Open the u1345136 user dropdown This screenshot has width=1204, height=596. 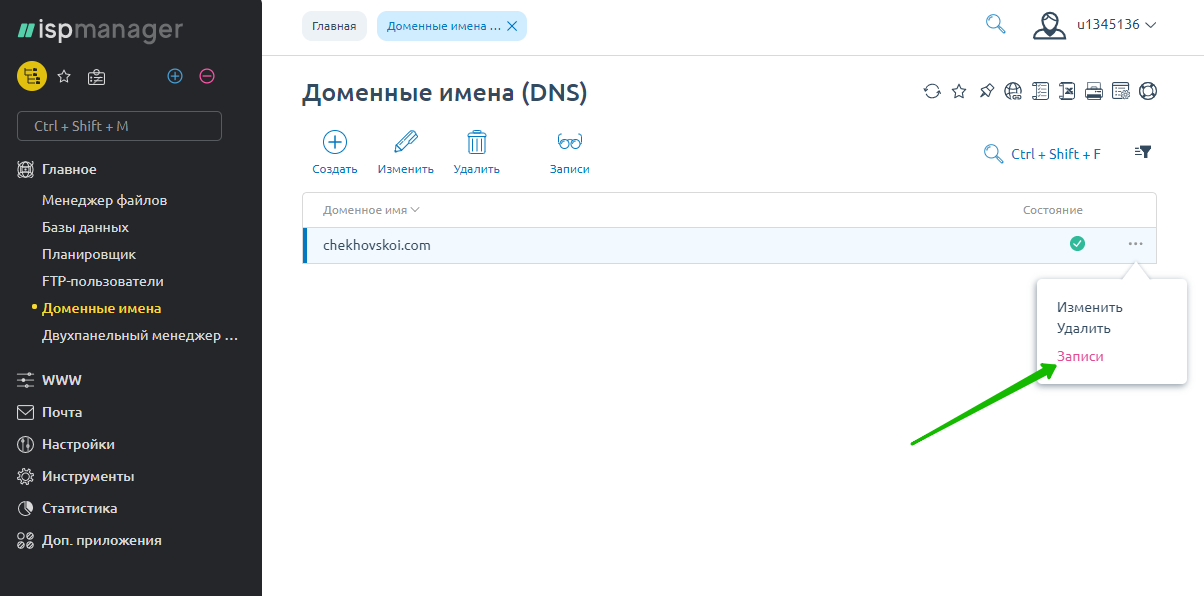tap(1116, 24)
